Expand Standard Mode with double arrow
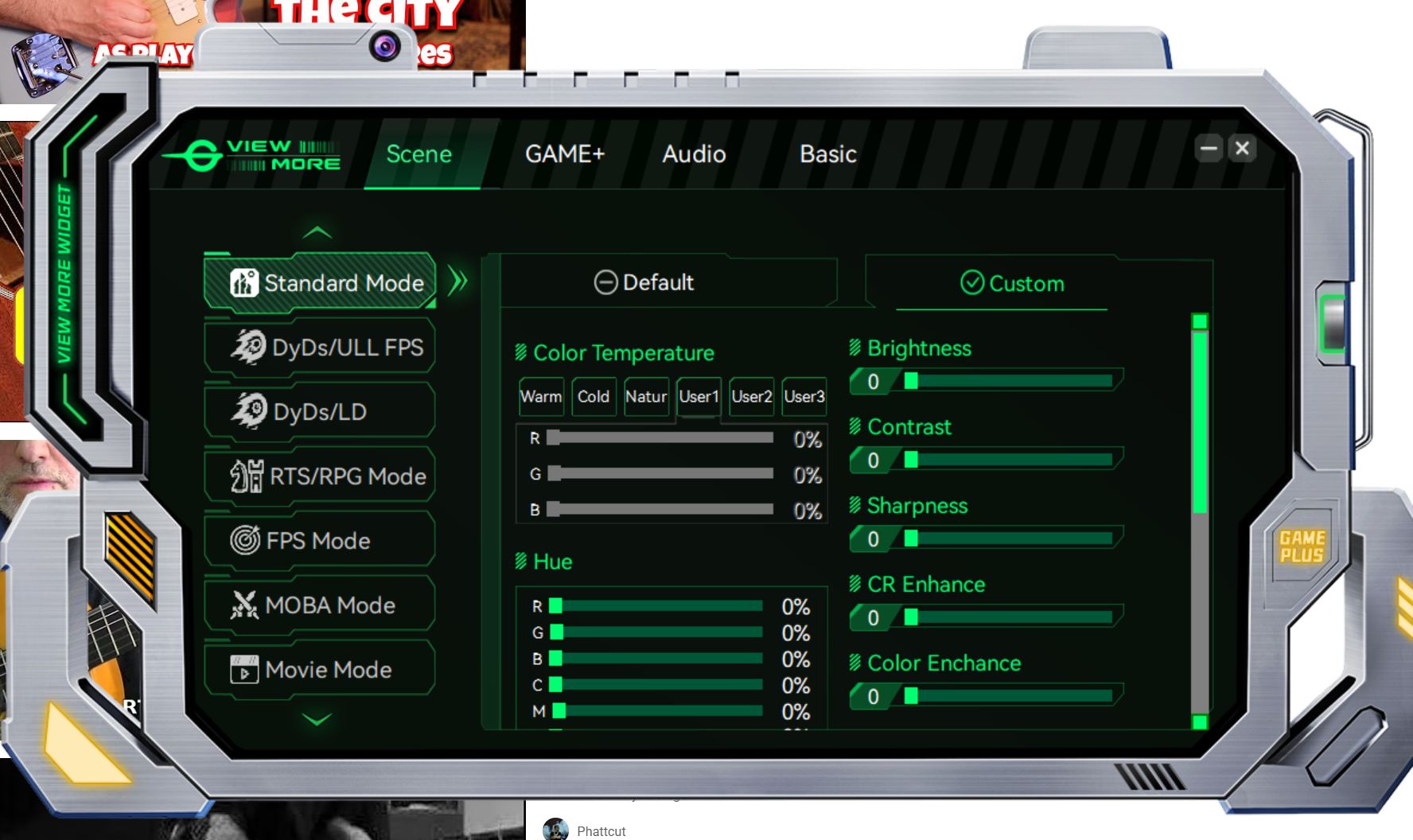1413x840 pixels. (457, 281)
